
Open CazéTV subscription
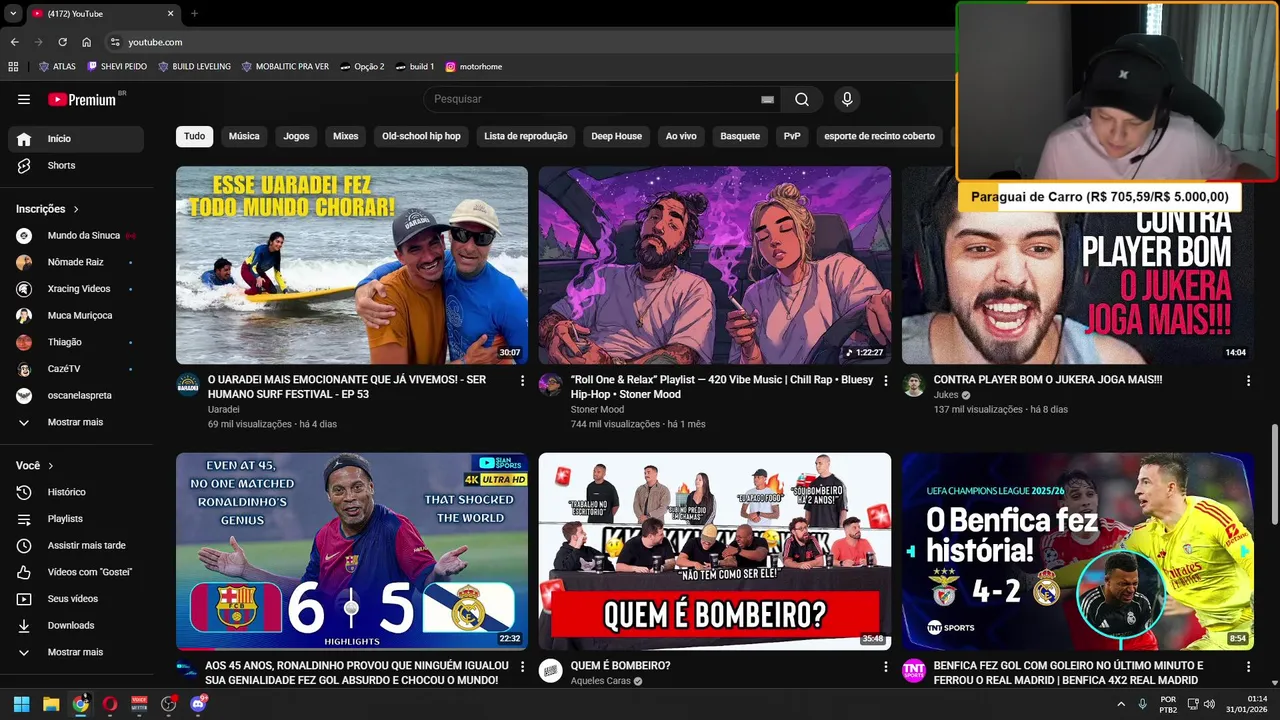point(76,369)
